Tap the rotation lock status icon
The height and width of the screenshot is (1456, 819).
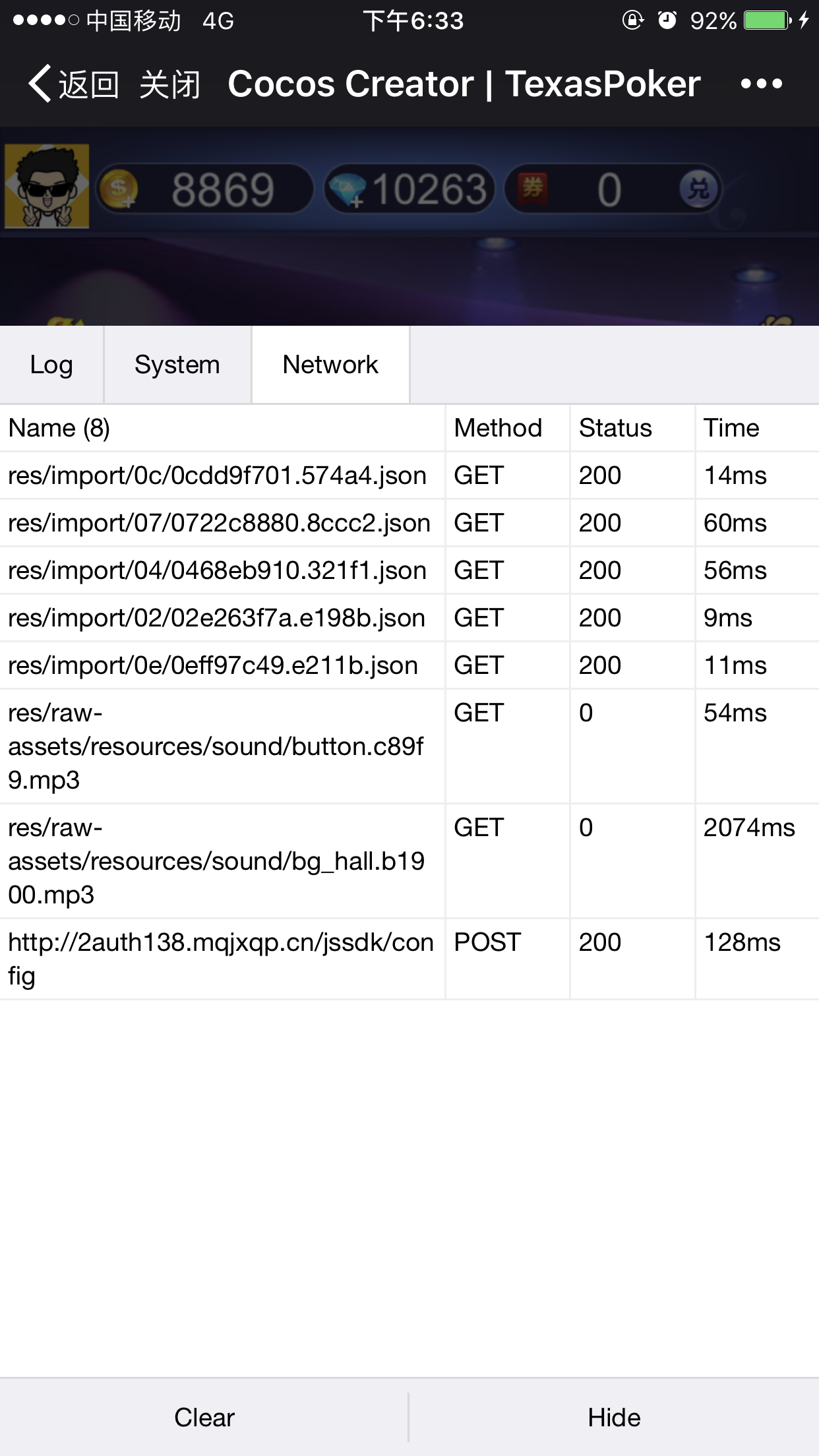(x=632, y=20)
